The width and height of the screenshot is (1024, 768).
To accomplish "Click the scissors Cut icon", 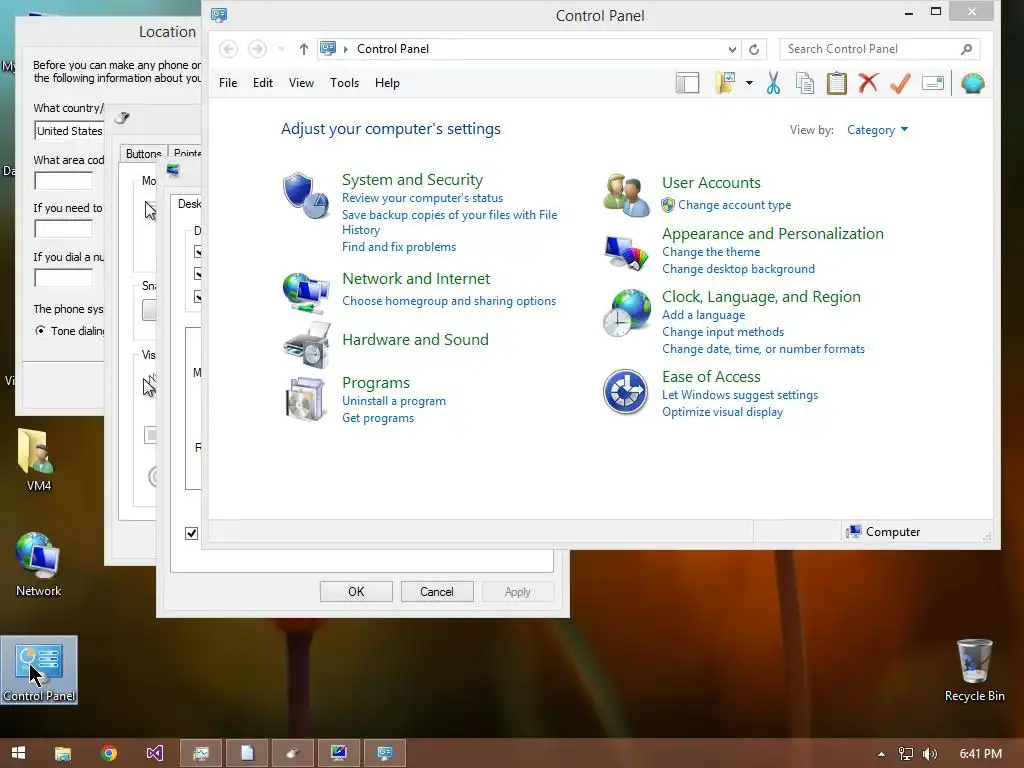I will click(773, 83).
